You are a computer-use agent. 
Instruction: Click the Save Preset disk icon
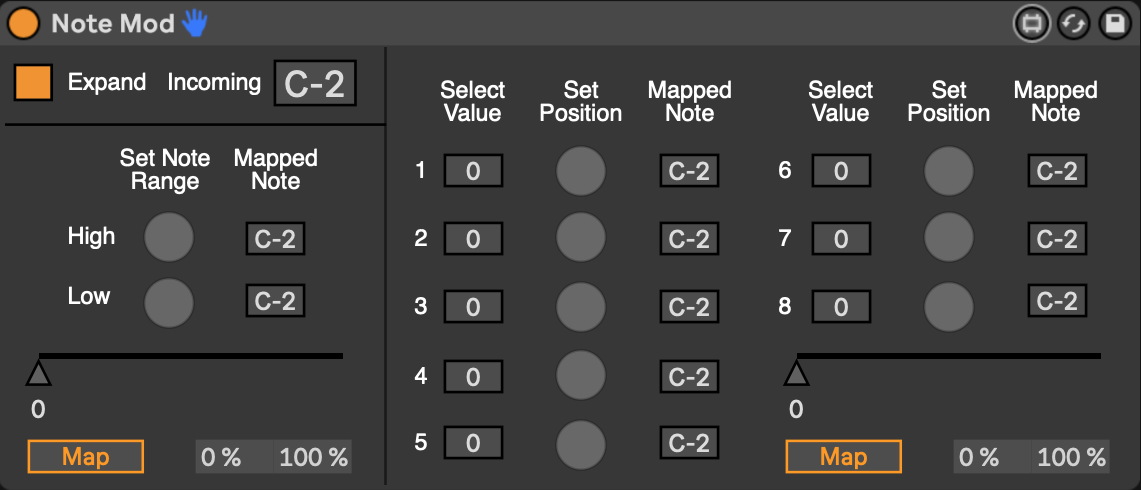click(1115, 24)
